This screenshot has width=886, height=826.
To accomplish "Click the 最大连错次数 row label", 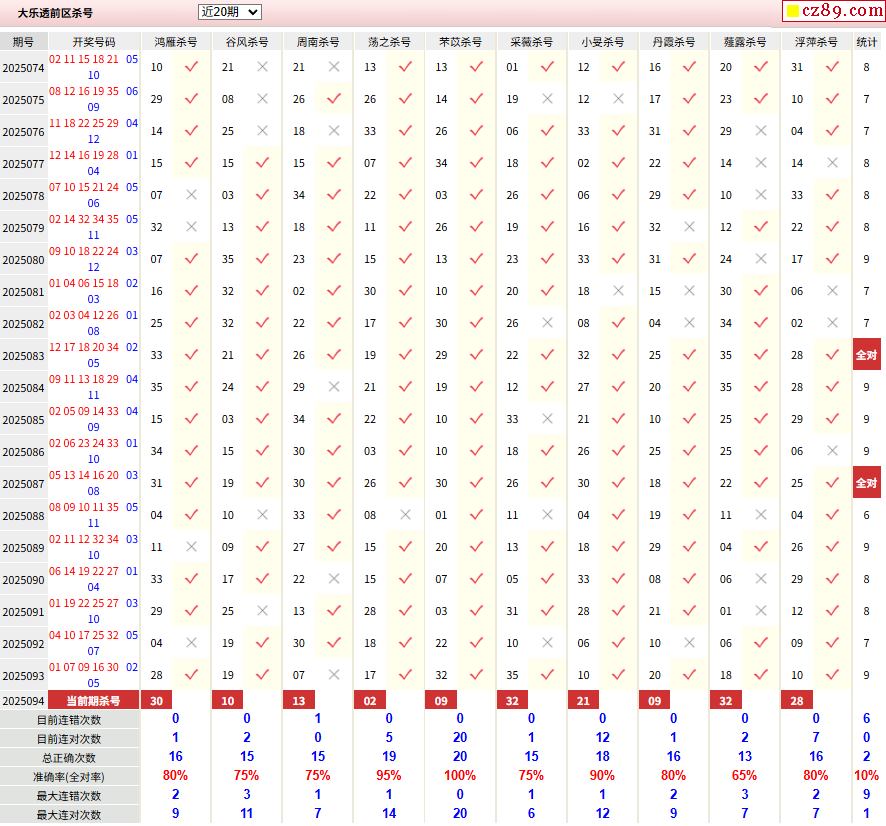I will [x=69, y=795].
